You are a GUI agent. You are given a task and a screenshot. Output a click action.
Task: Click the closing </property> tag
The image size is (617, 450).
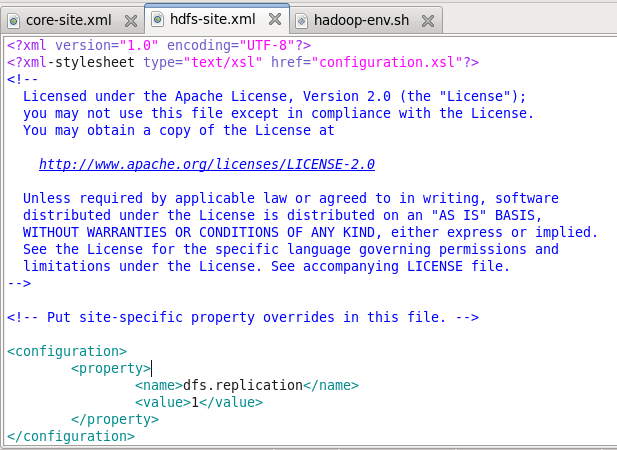(x=115, y=419)
